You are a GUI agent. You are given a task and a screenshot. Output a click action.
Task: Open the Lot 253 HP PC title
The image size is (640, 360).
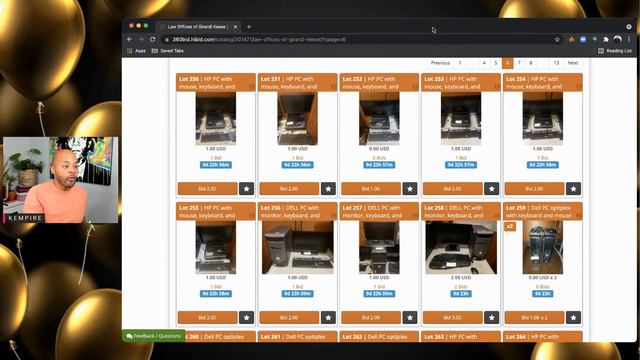click(453, 83)
